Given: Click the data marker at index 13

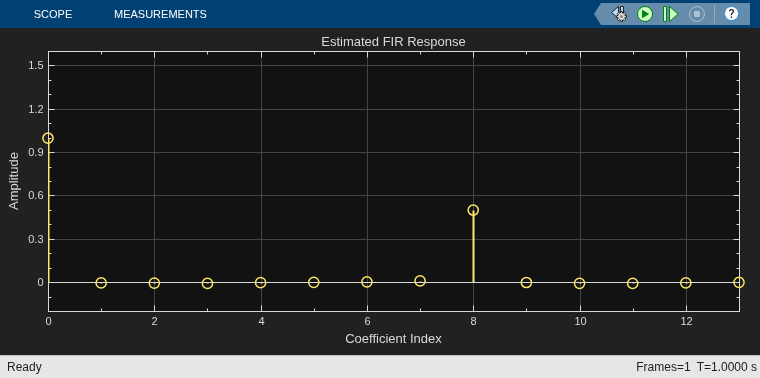Looking at the screenshot, I should pyautogui.click(x=739, y=283).
